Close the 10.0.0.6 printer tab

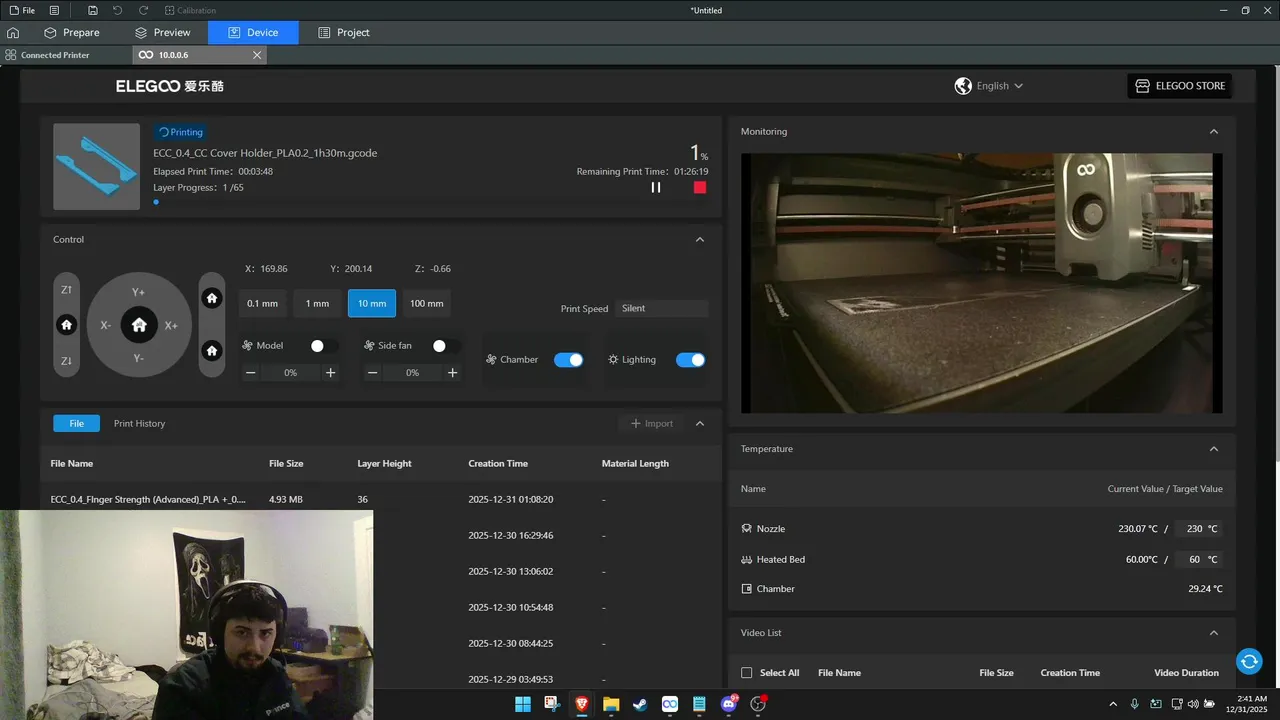[x=257, y=55]
